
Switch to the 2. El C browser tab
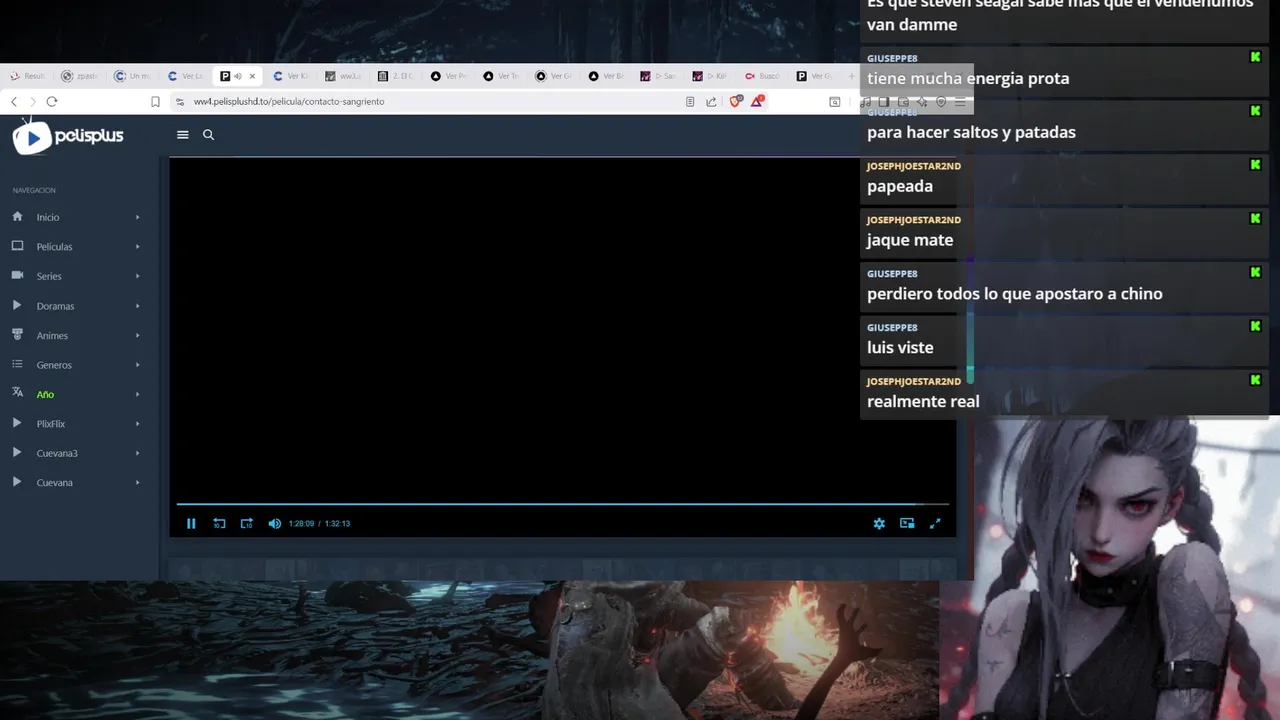(x=396, y=76)
